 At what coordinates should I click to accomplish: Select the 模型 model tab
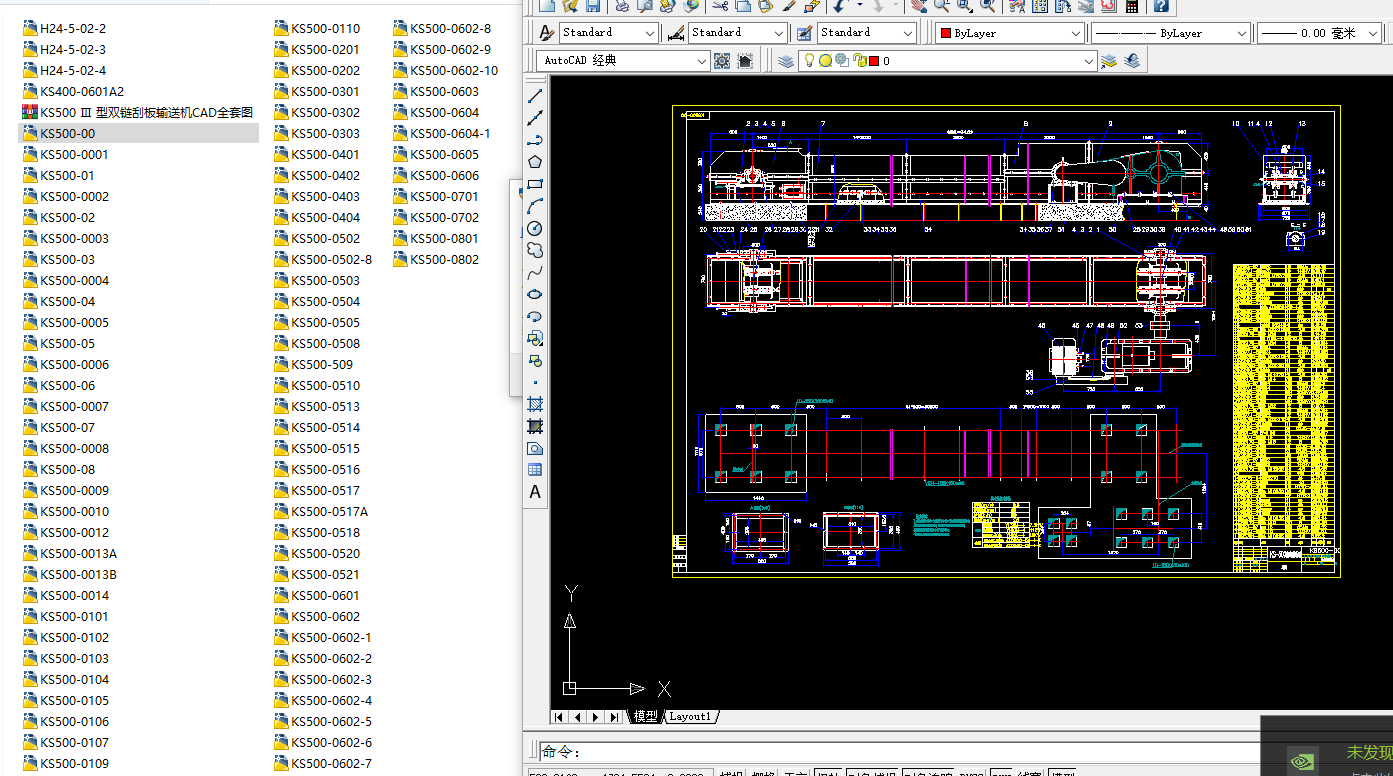[645, 717]
